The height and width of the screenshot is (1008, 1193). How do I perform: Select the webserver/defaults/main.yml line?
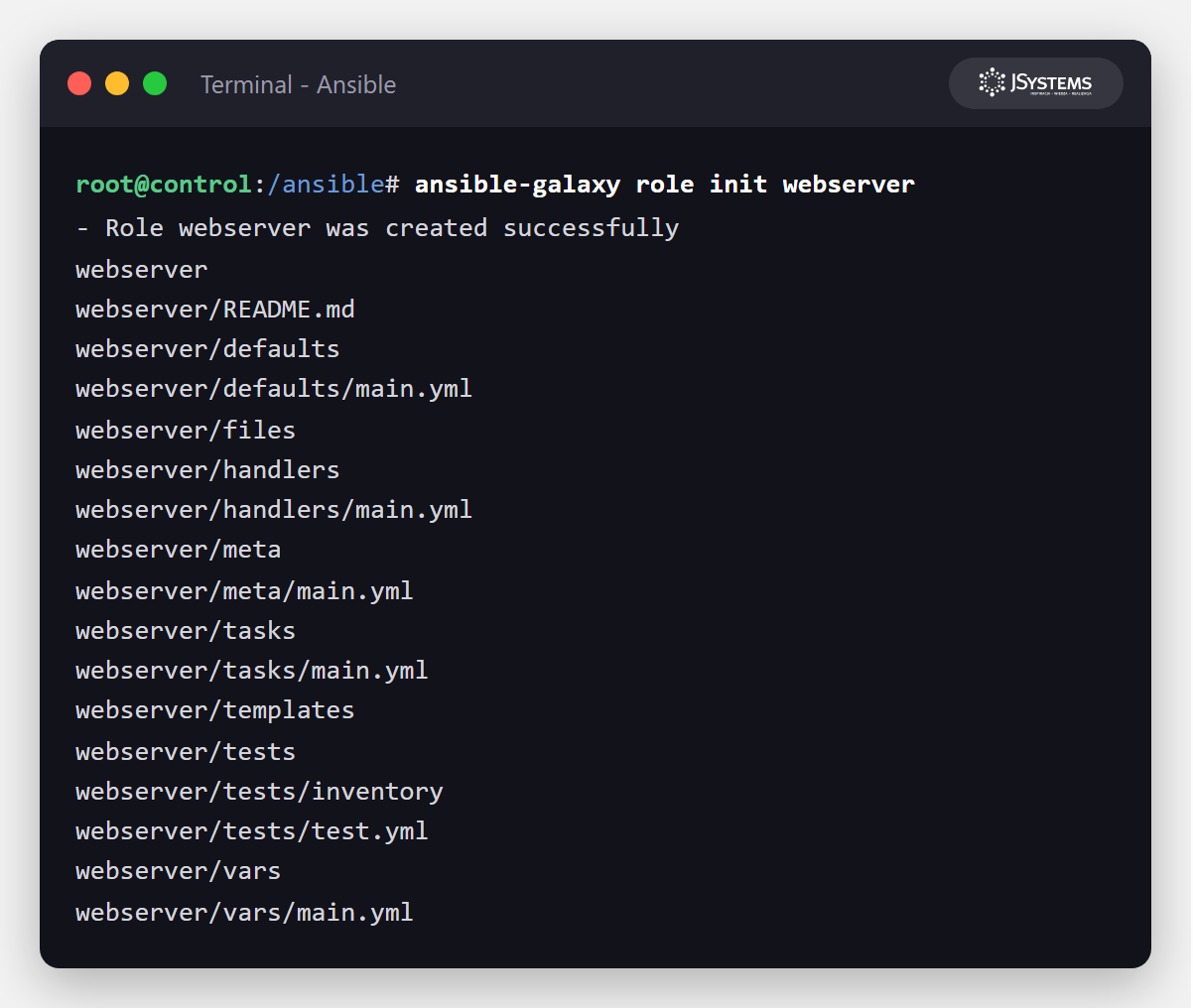274,389
